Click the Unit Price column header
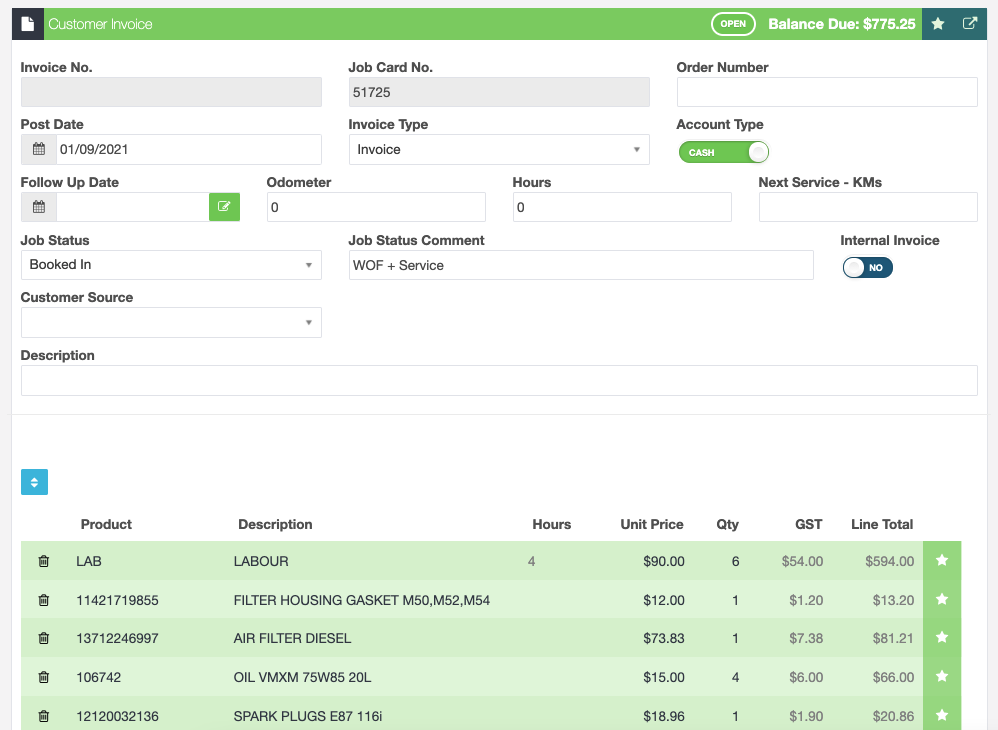This screenshot has width=998, height=730. click(x=652, y=524)
